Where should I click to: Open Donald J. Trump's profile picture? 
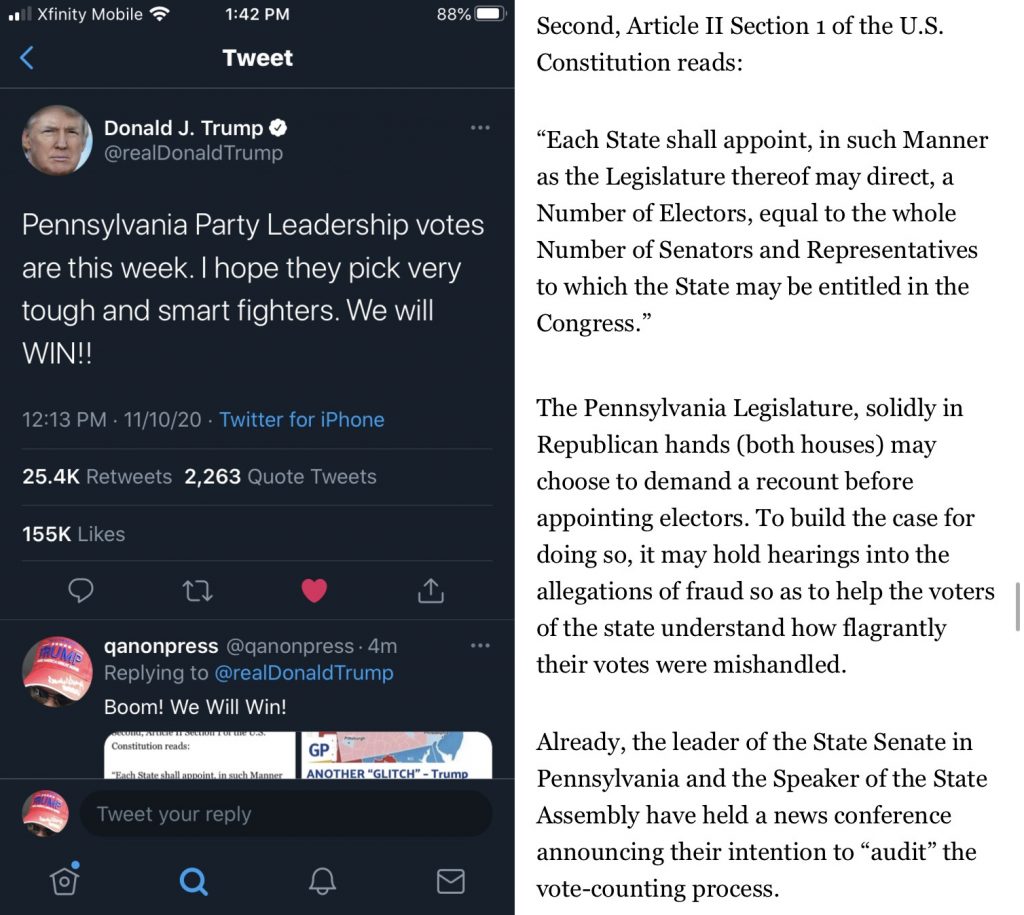[57, 140]
